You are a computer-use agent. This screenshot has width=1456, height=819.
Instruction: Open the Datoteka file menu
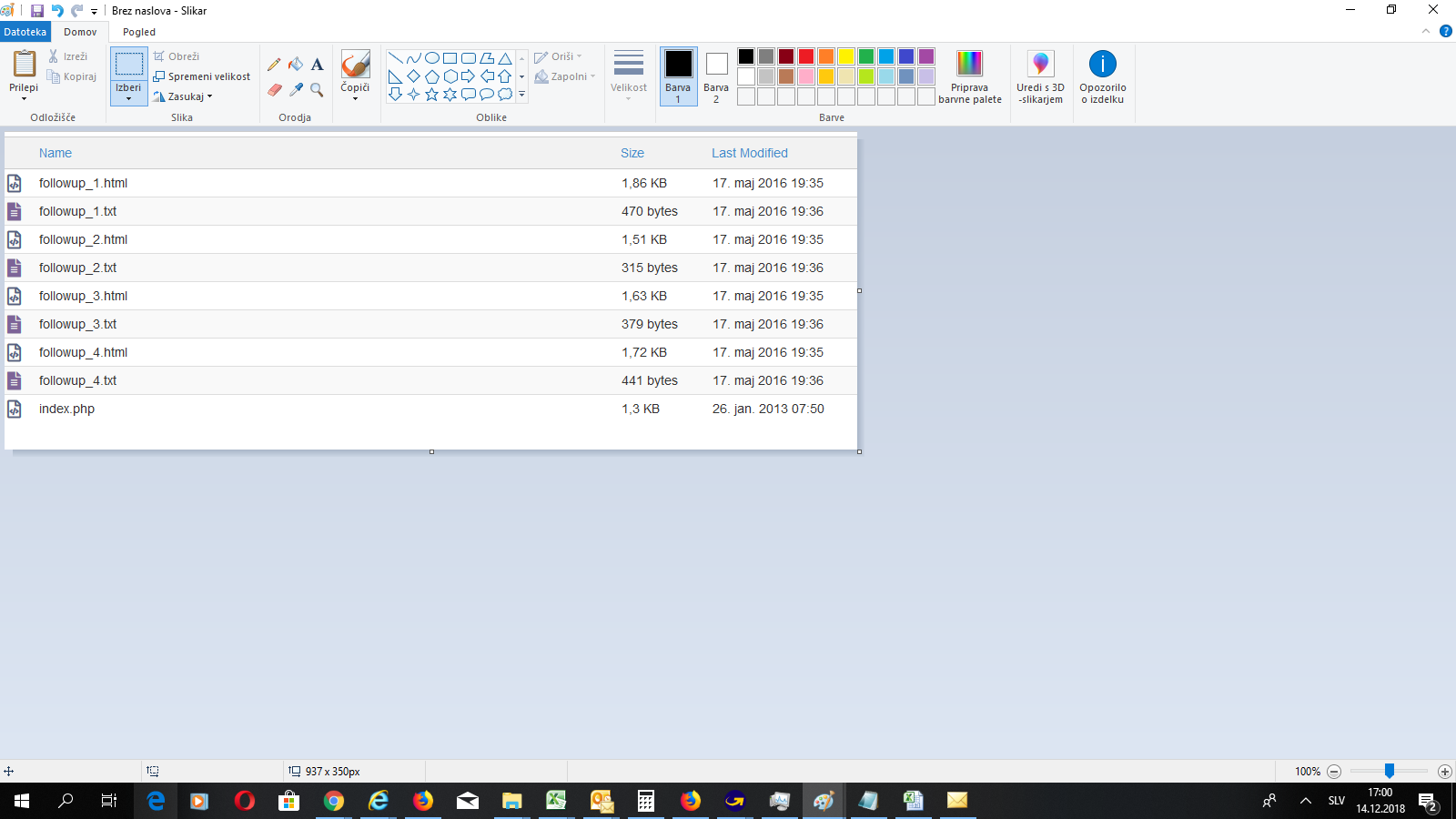click(25, 32)
